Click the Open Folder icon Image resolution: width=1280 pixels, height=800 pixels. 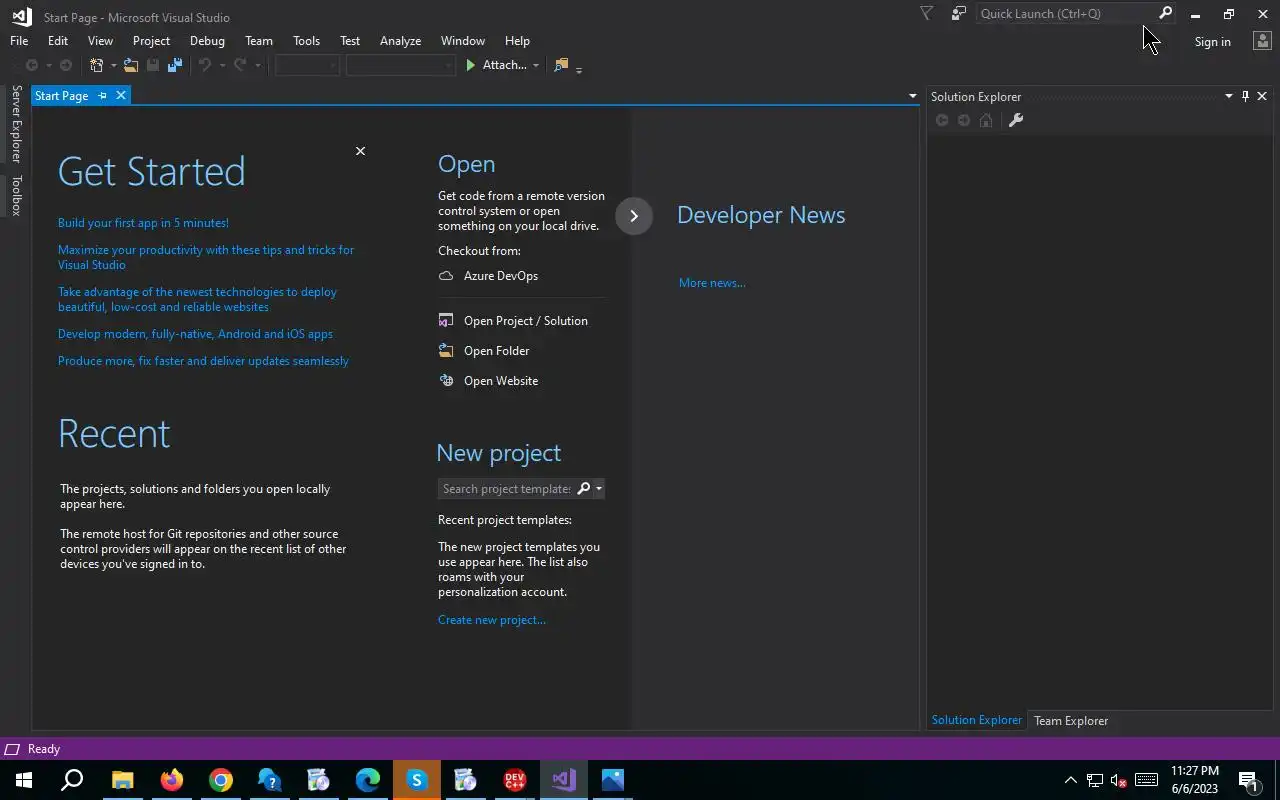[x=446, y=351]
